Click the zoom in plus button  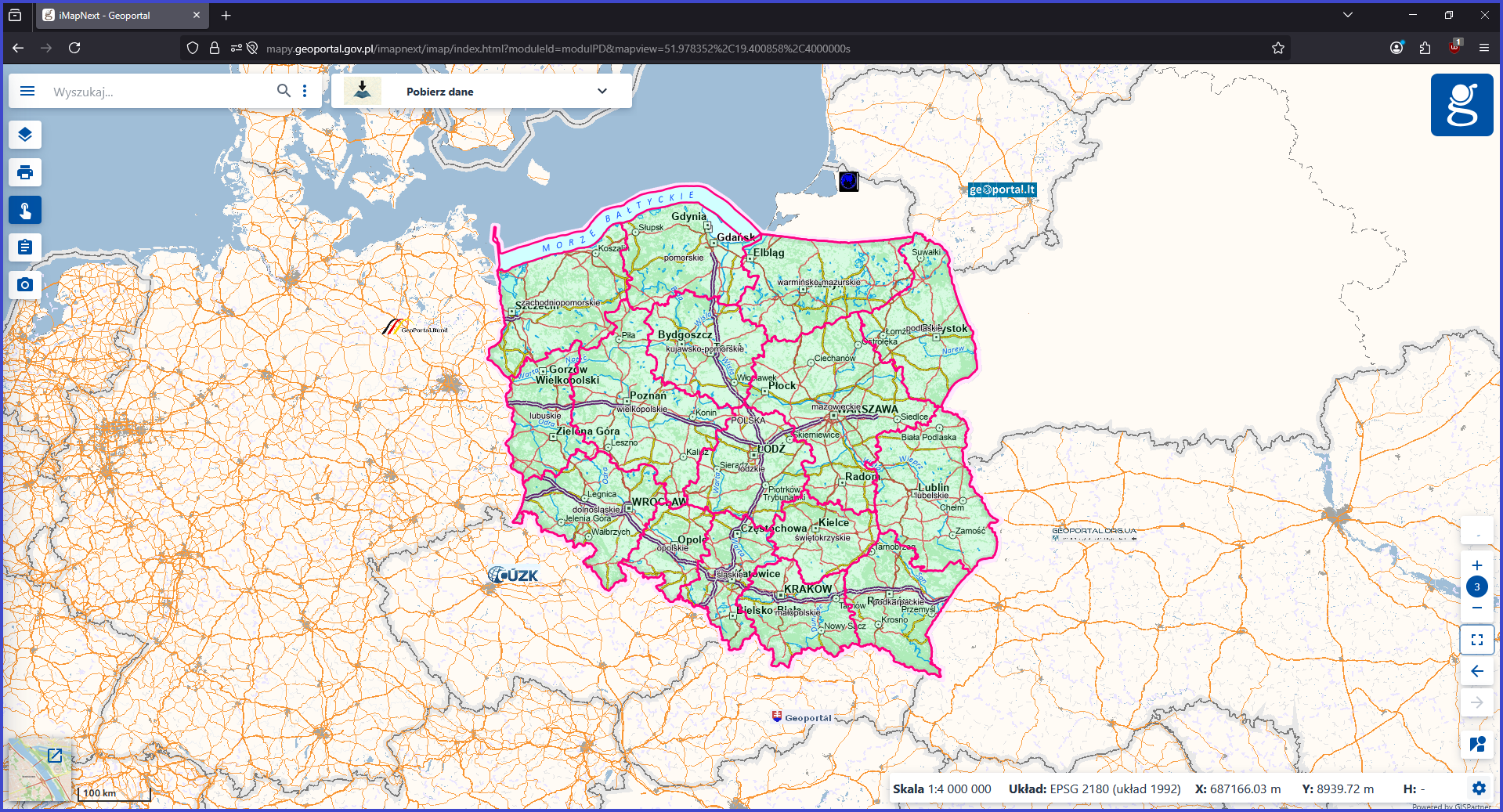click(x=1477, y=565)
